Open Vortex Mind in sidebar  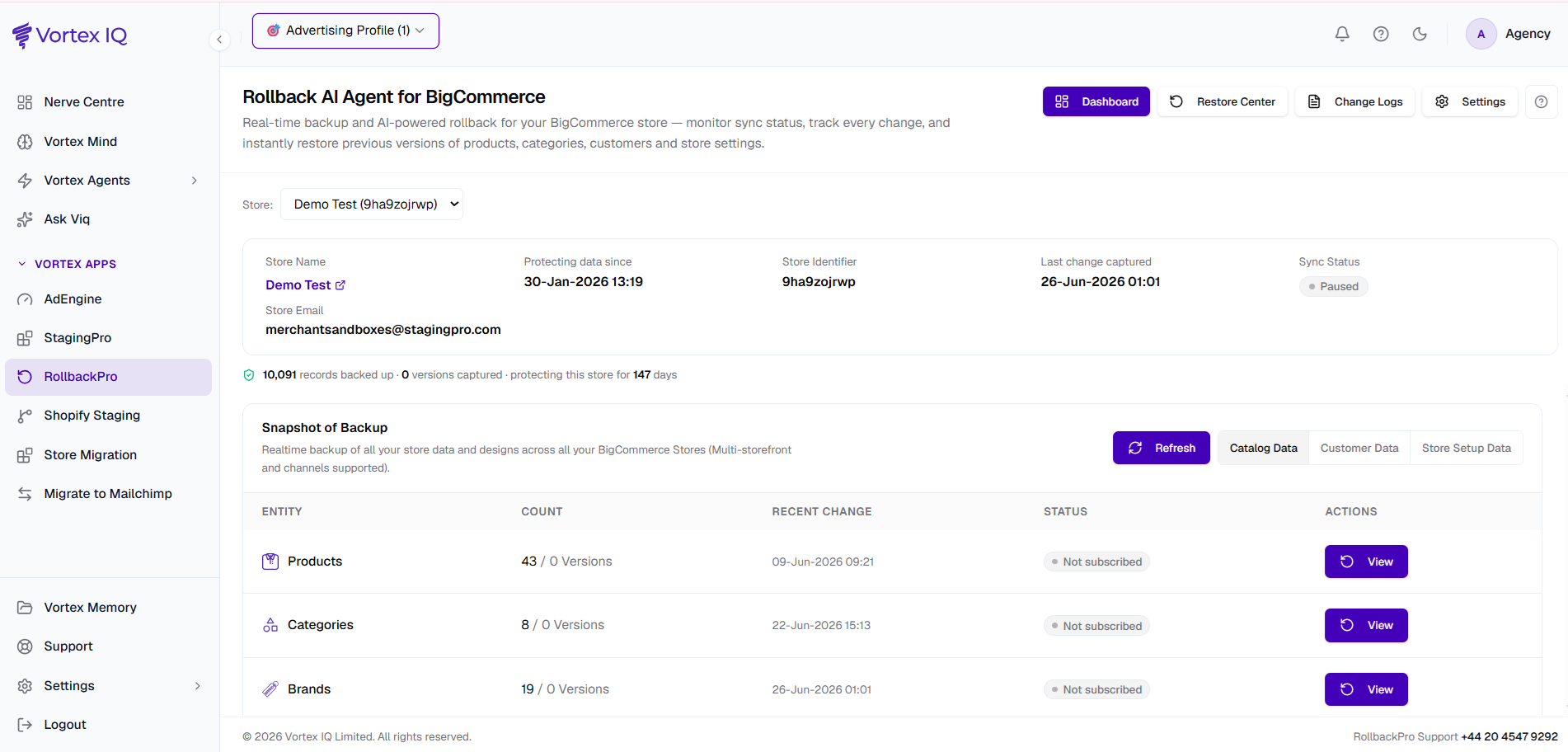[x=110, y=142]
